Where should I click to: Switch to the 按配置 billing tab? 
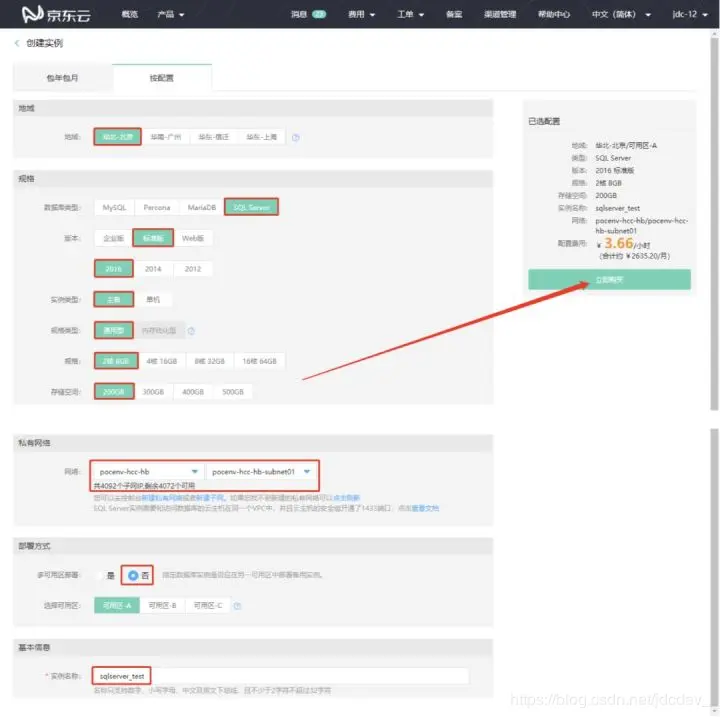[x=162, y=78]
